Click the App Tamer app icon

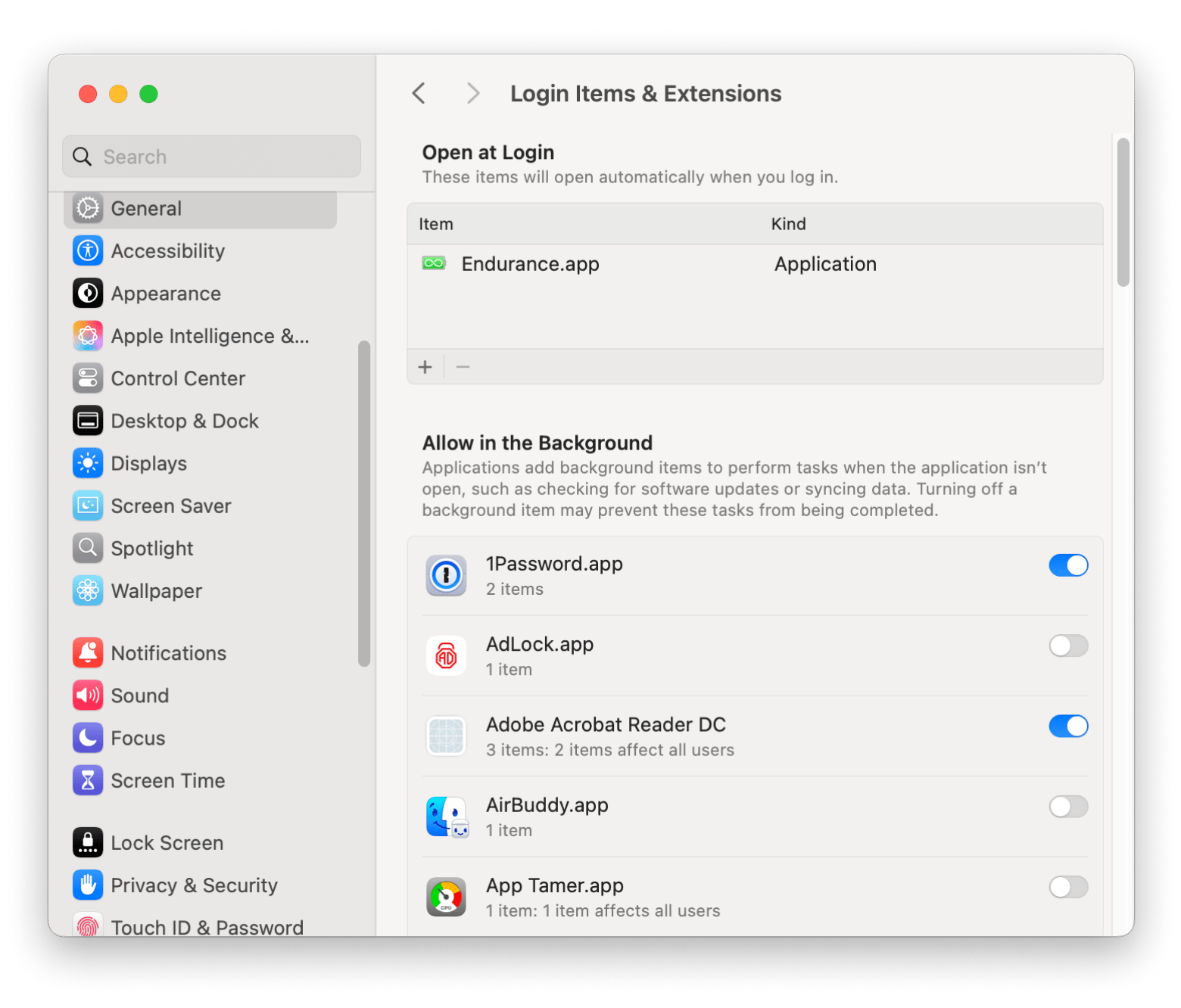[x=446, y=898]
